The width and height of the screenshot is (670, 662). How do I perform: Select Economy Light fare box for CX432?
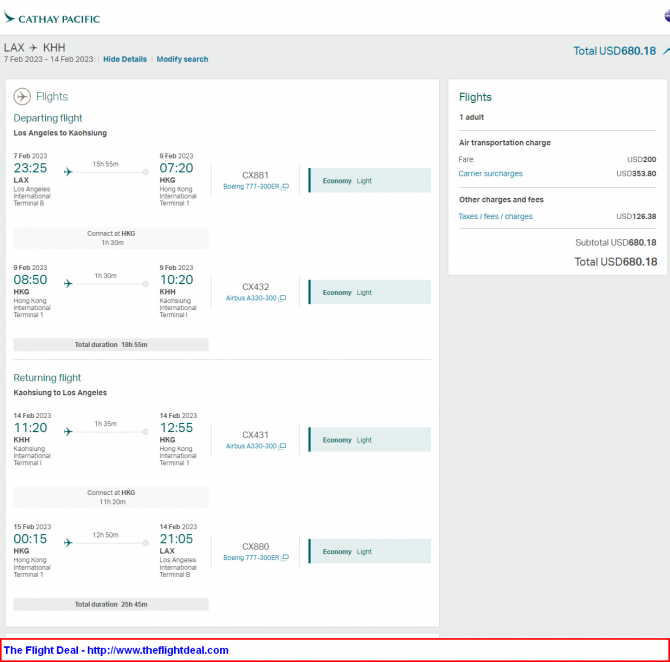[370, 292]
